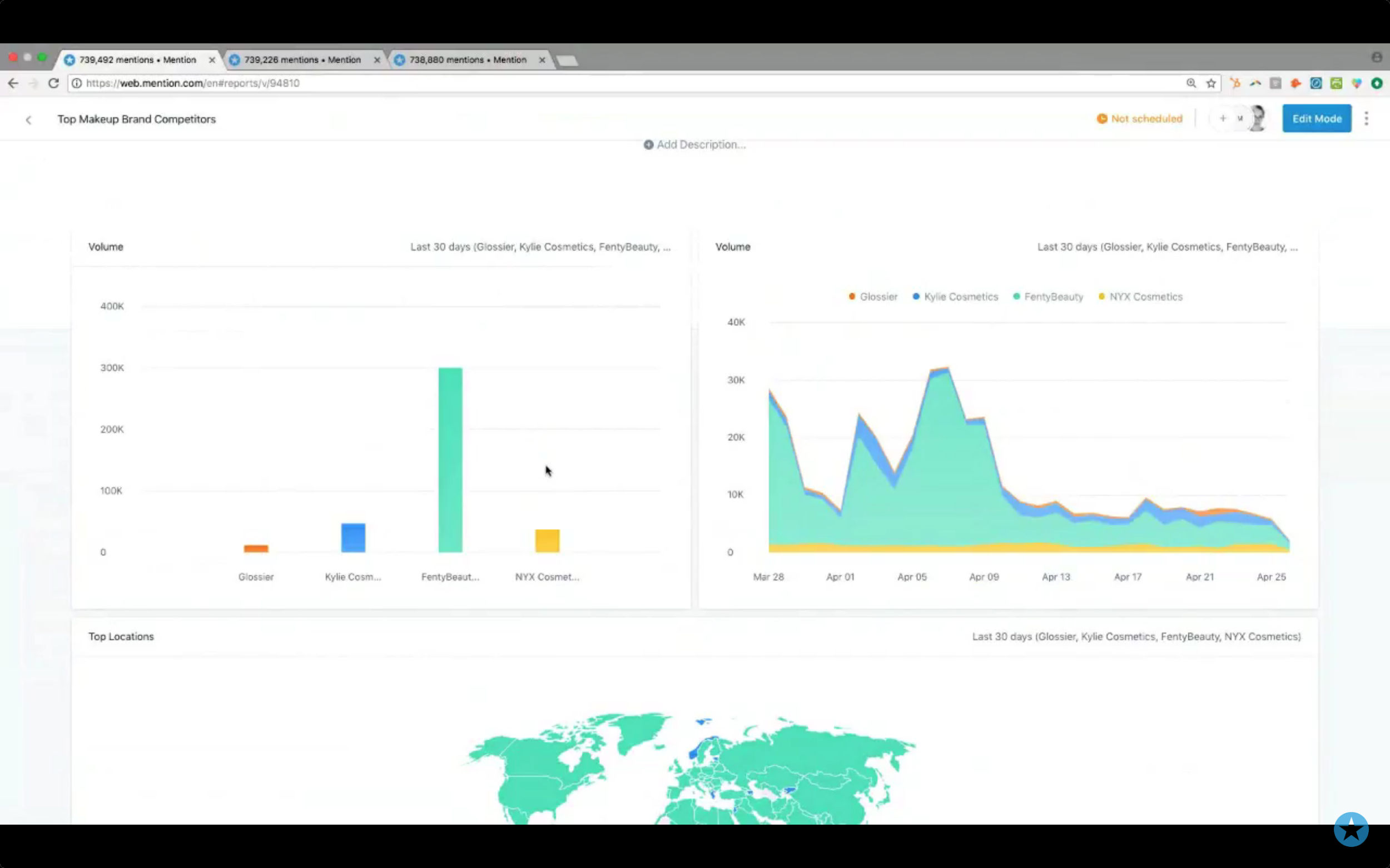Reload the current page
Image resolution: width=1390 pixels, height=868 pixels.
point(53,83)
